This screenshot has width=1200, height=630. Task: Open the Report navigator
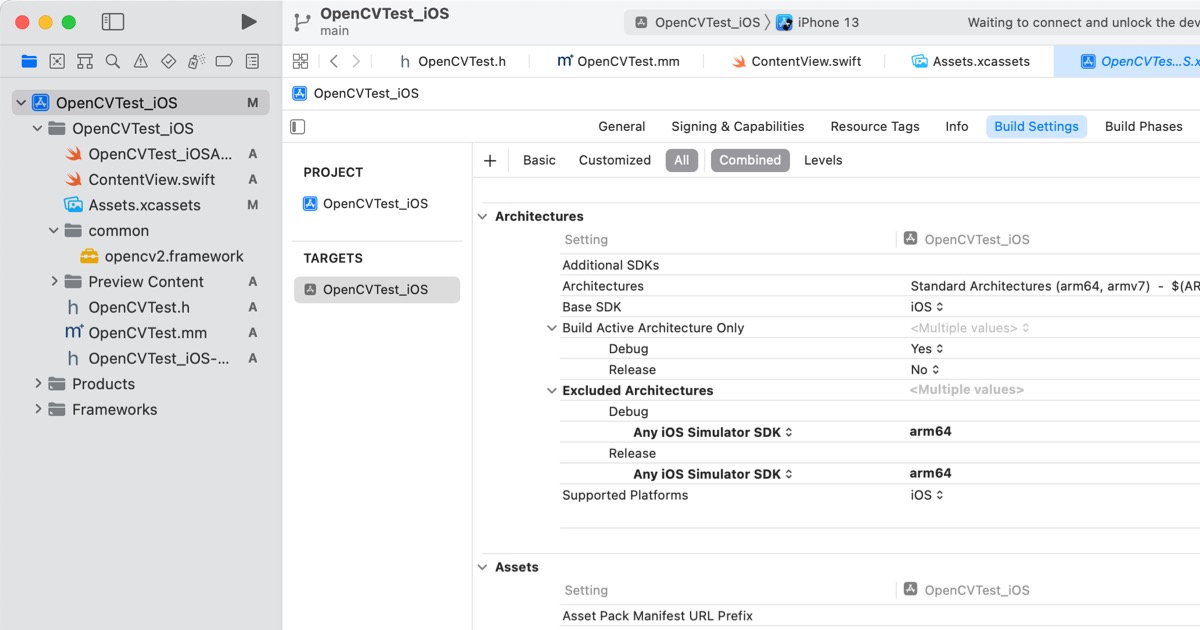click(252, 61)
